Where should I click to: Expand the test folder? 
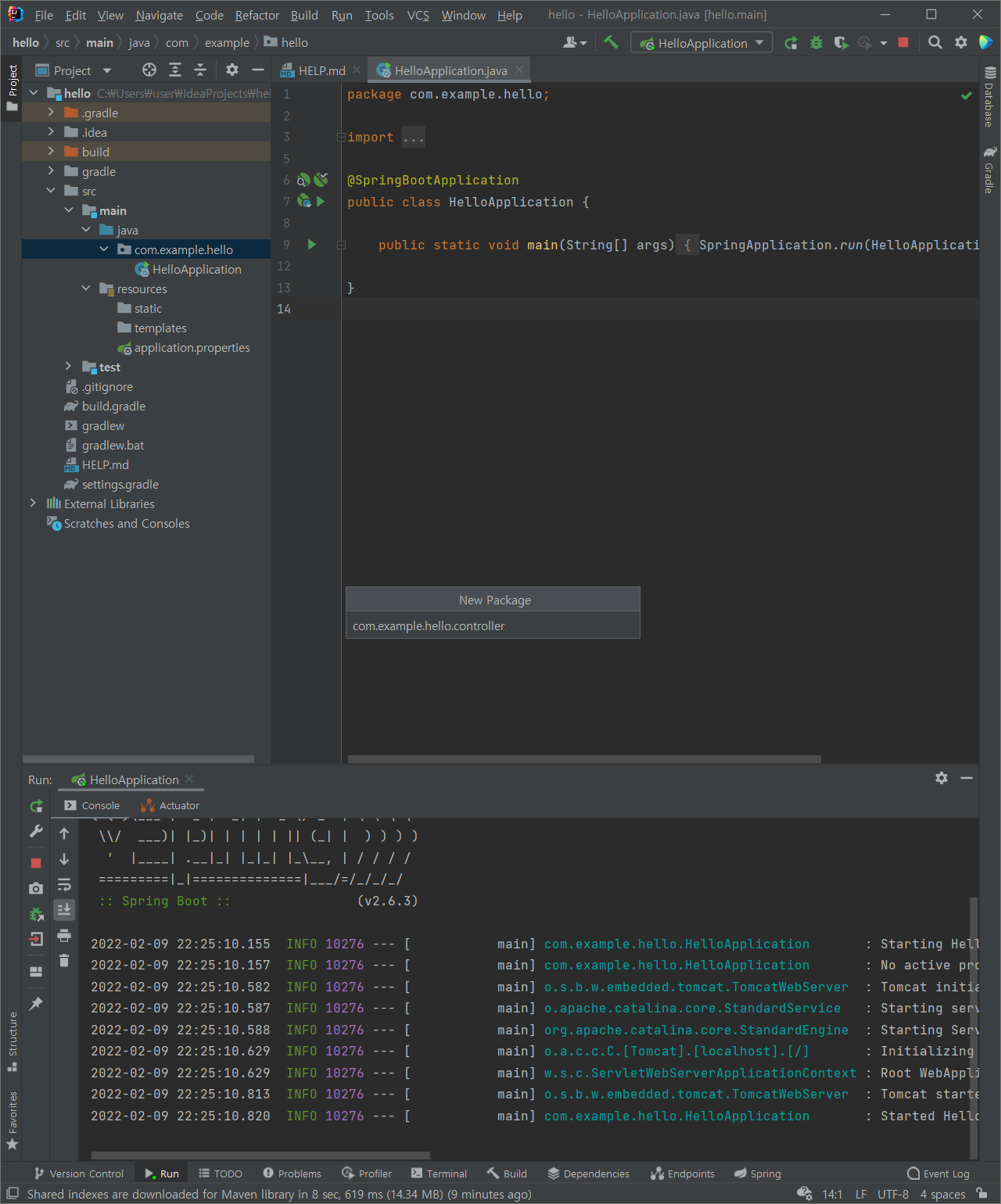(68, 367)
